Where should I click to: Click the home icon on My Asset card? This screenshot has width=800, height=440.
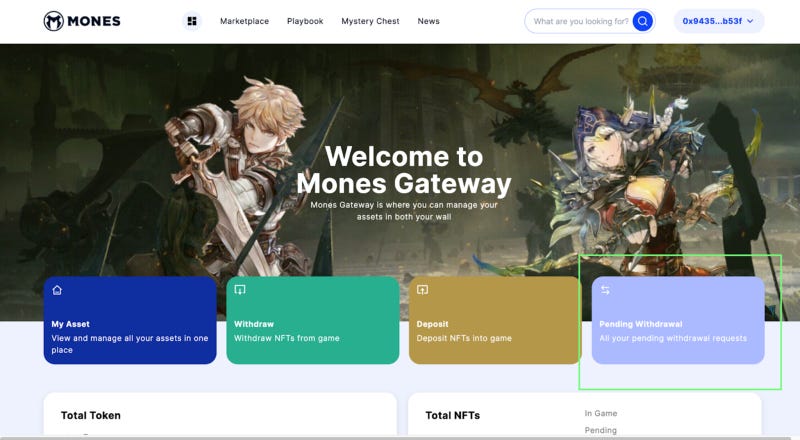click(x=57, y=290)
